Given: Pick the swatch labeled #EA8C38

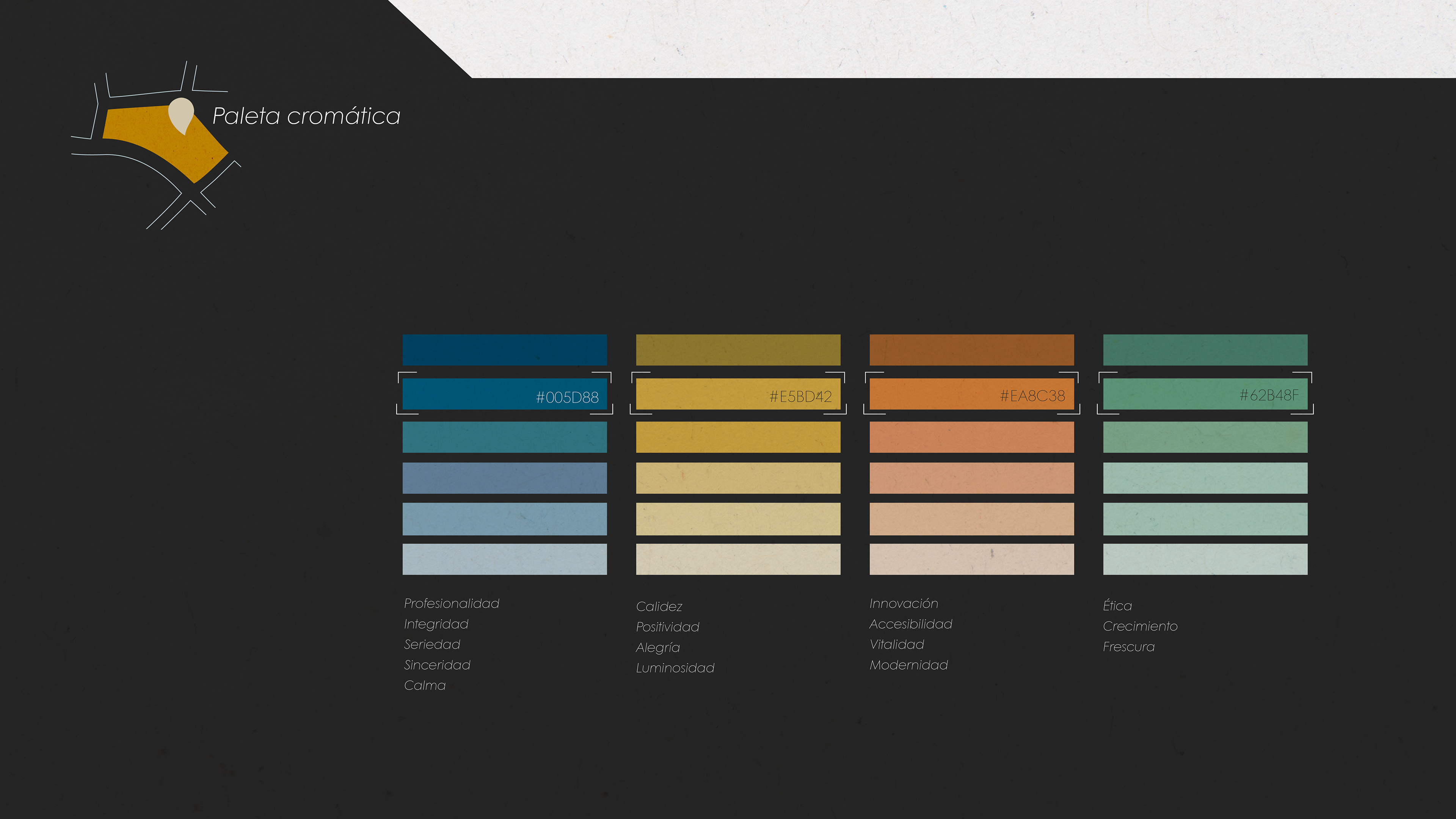Looking at the screenshot, I should (x=971, y=394).
